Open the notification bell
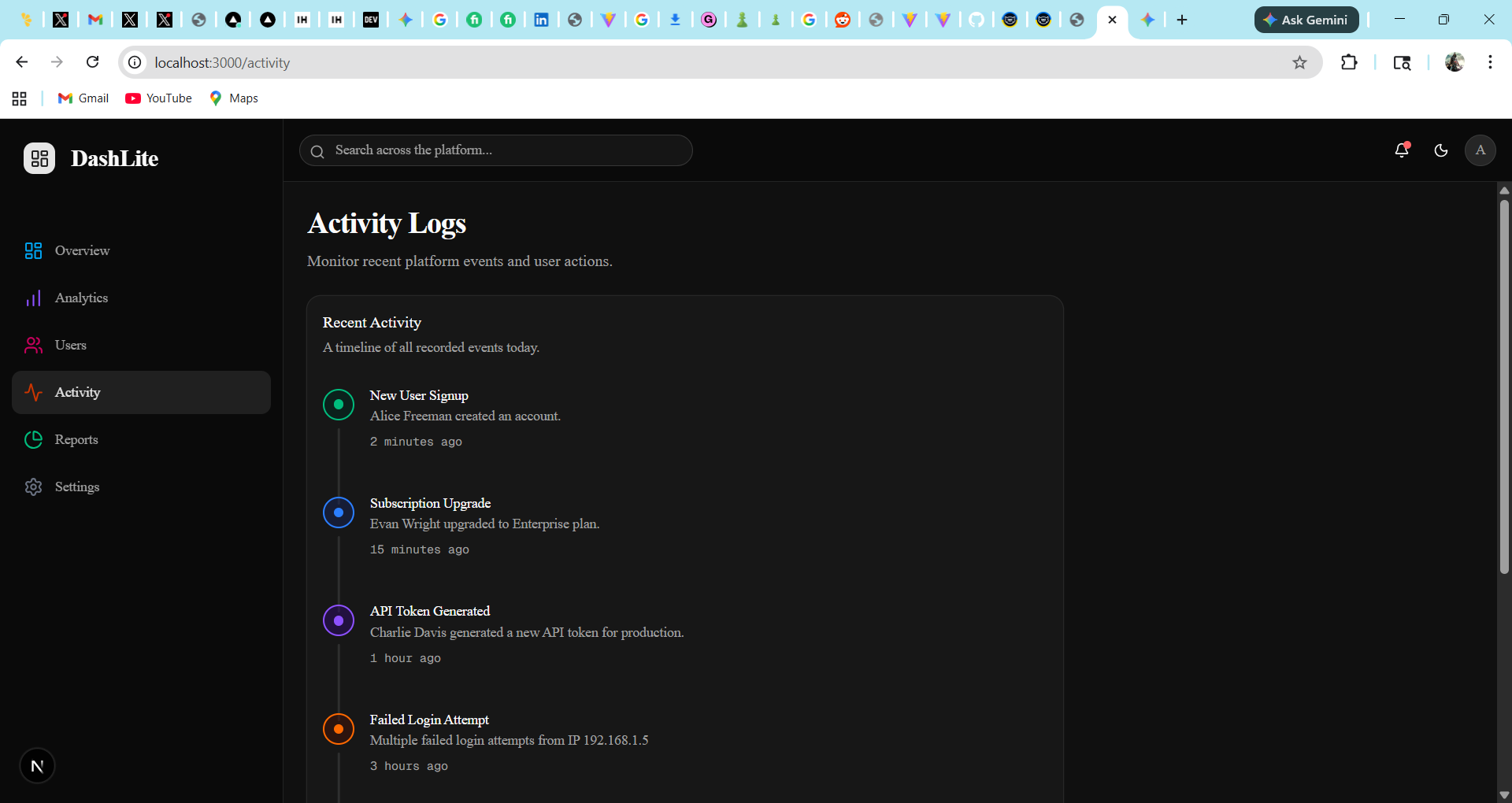 pyautogui.click(x=1402, y=150)
